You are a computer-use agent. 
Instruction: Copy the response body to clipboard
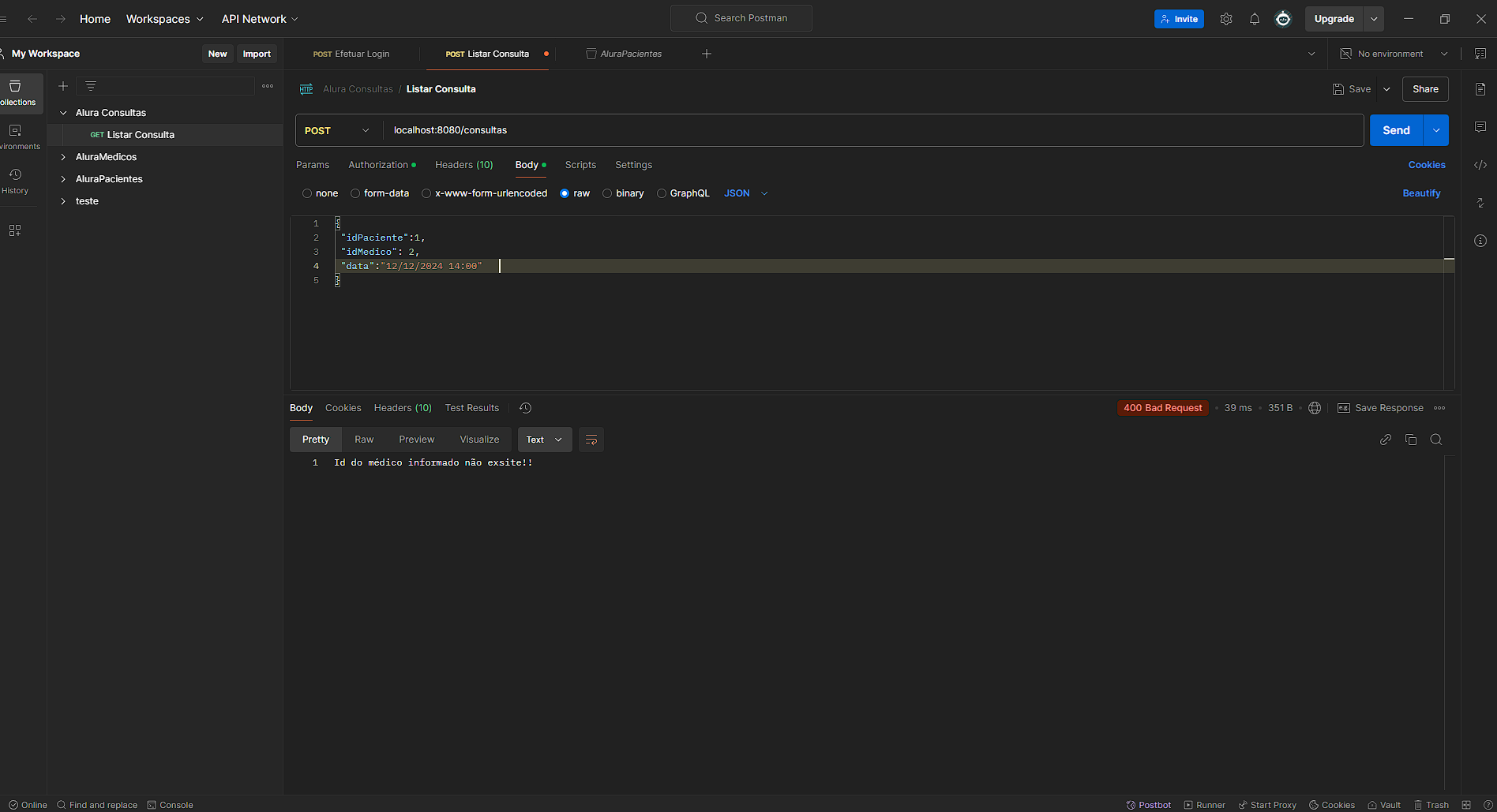tap(1411, 440)
